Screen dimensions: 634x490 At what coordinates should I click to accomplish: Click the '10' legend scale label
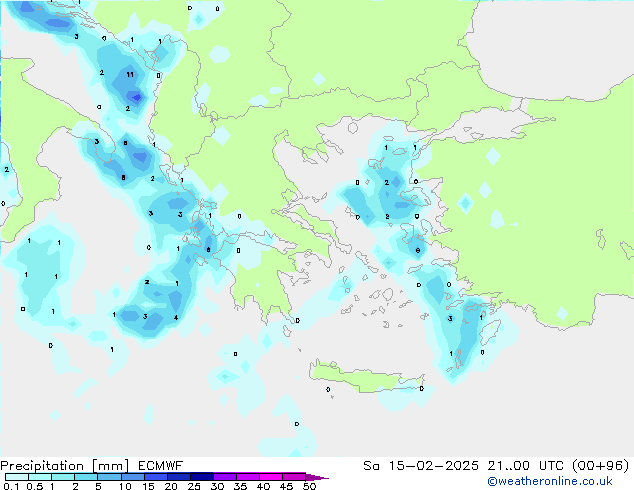click(125, 486)
